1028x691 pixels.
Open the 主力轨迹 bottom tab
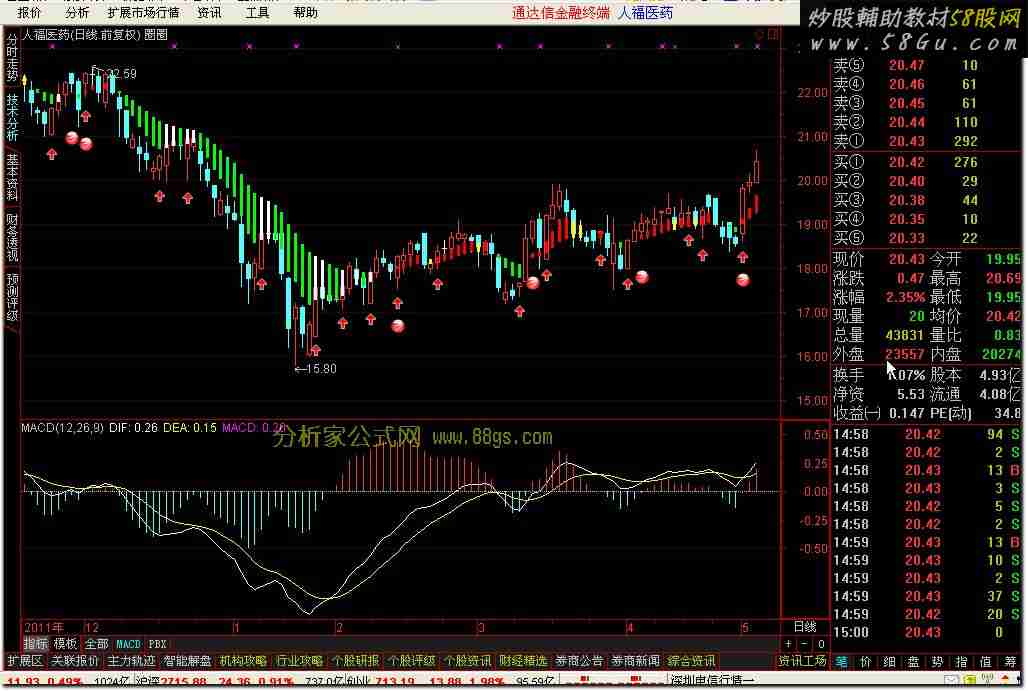click(131, 661)
